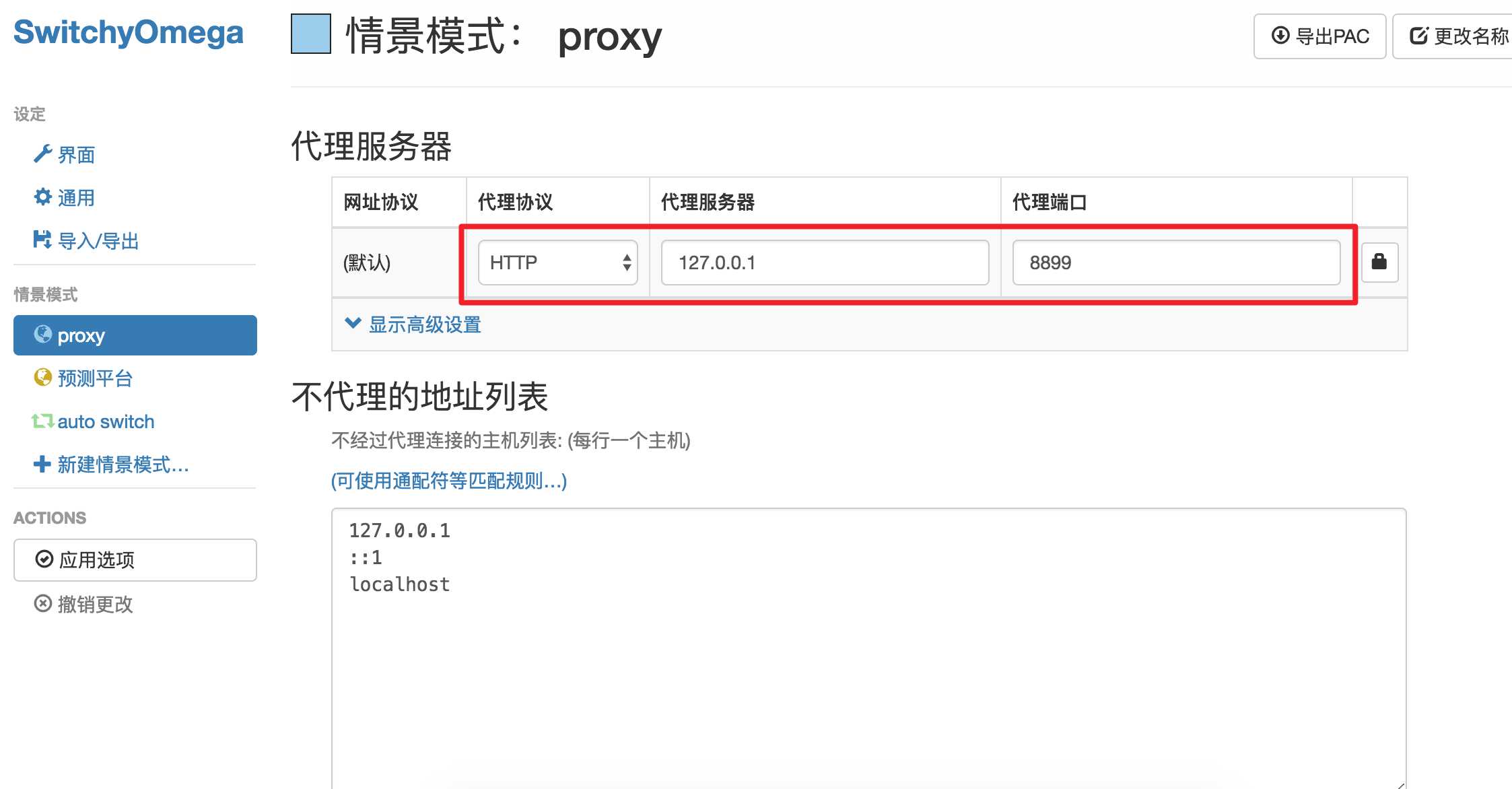Click the globe icon of proxy profile
Viewport: 1512px width, 789px height.
coord(43,334)
